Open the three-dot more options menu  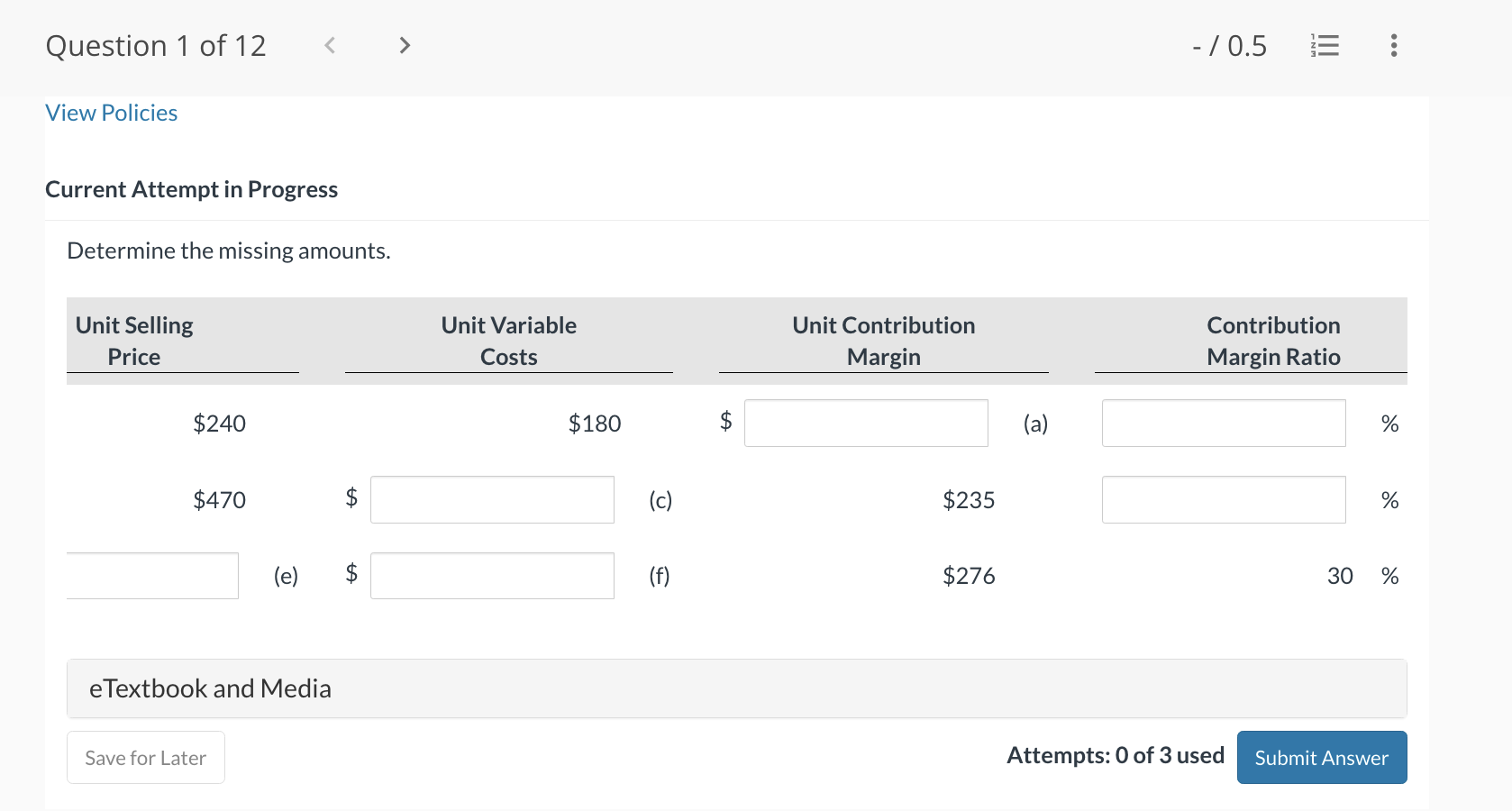(1393, 45)
